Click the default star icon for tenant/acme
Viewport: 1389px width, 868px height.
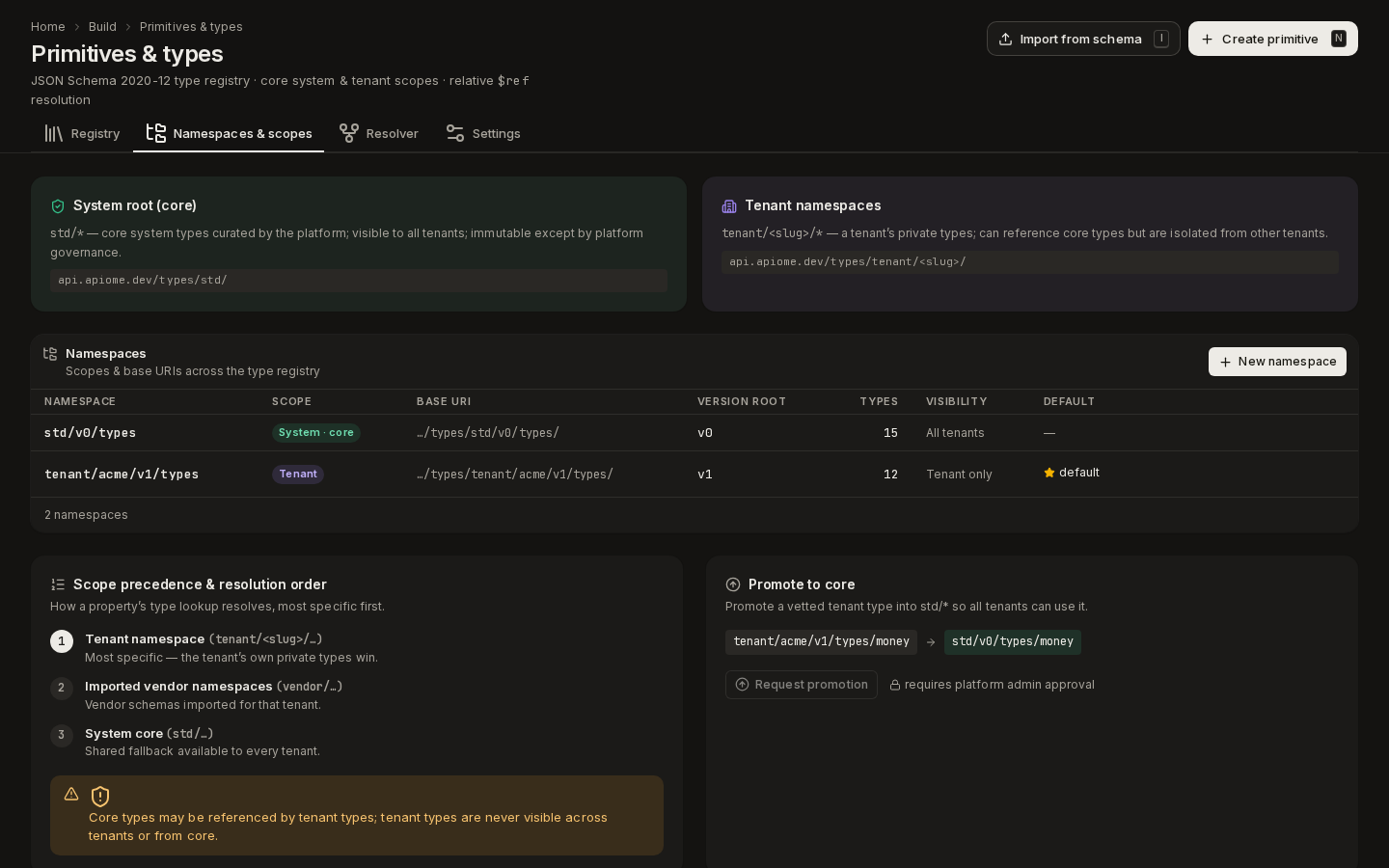tap(1049, 473)
